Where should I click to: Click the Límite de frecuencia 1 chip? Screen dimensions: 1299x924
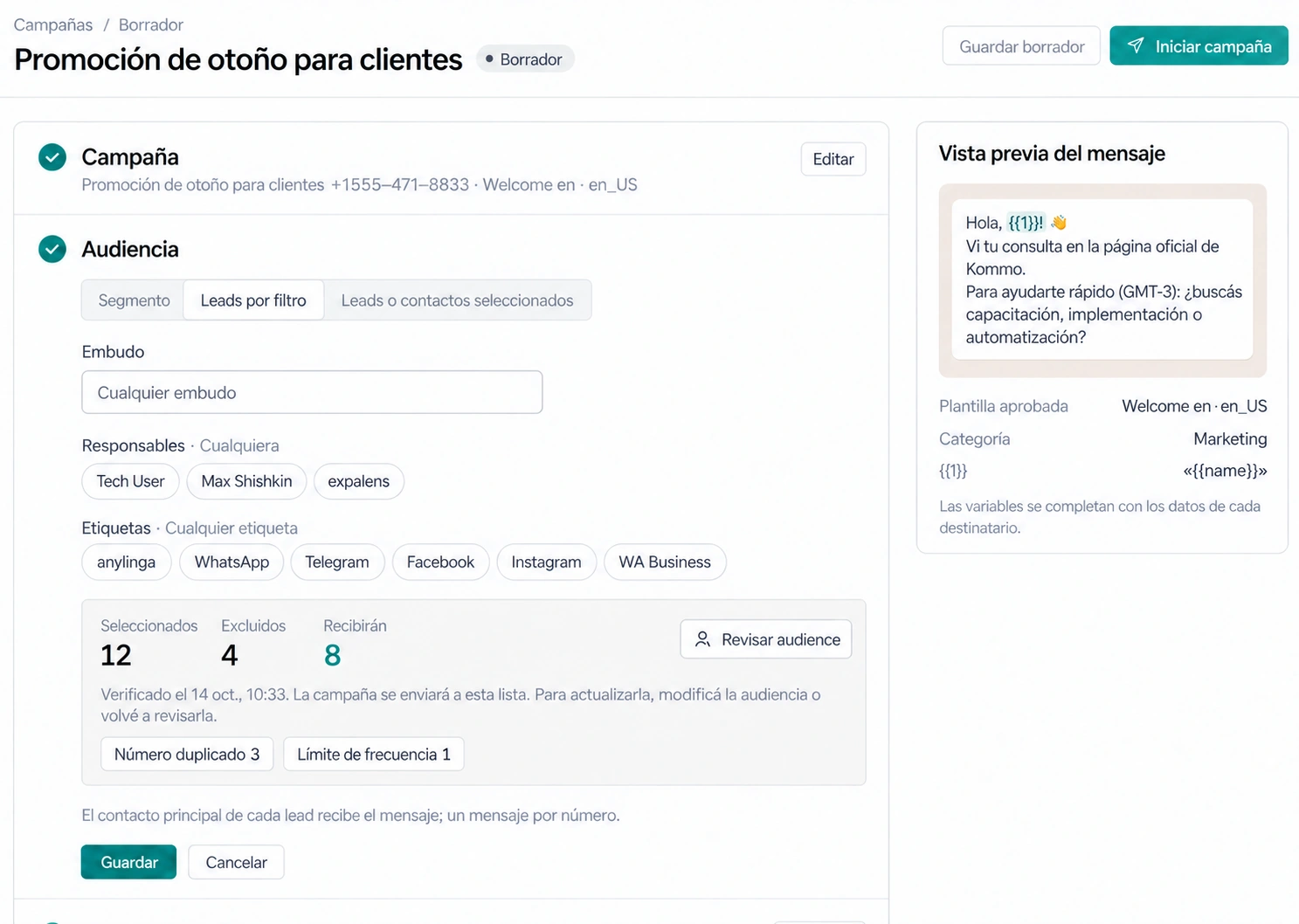point(374,755)
